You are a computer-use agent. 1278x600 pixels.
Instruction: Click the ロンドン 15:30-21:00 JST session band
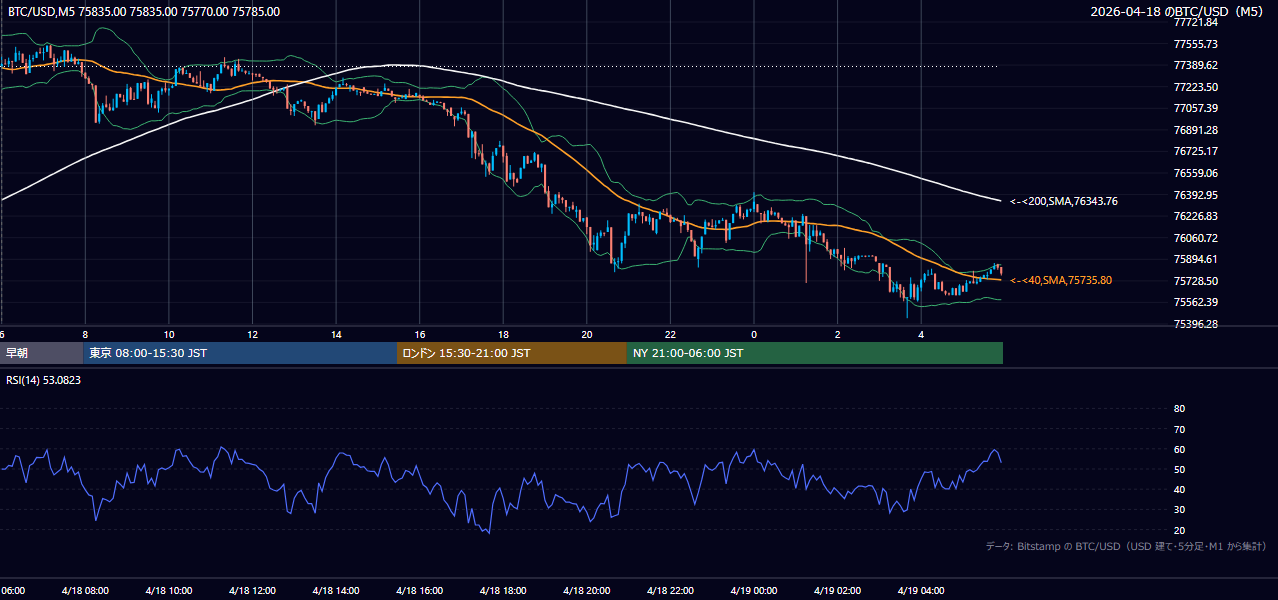tap(512, 353)
